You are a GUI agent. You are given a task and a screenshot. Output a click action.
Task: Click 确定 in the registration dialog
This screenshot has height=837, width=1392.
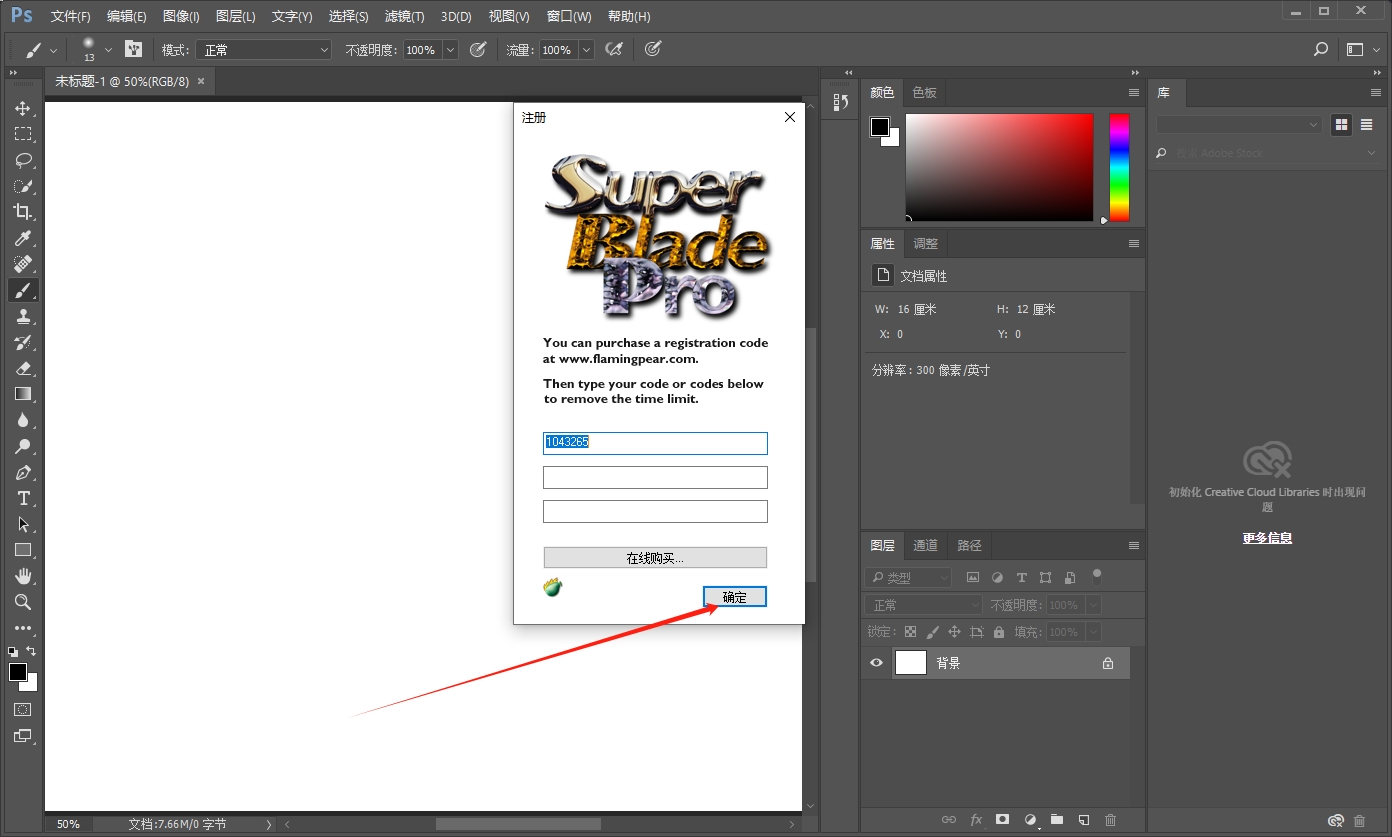(735, 597)
